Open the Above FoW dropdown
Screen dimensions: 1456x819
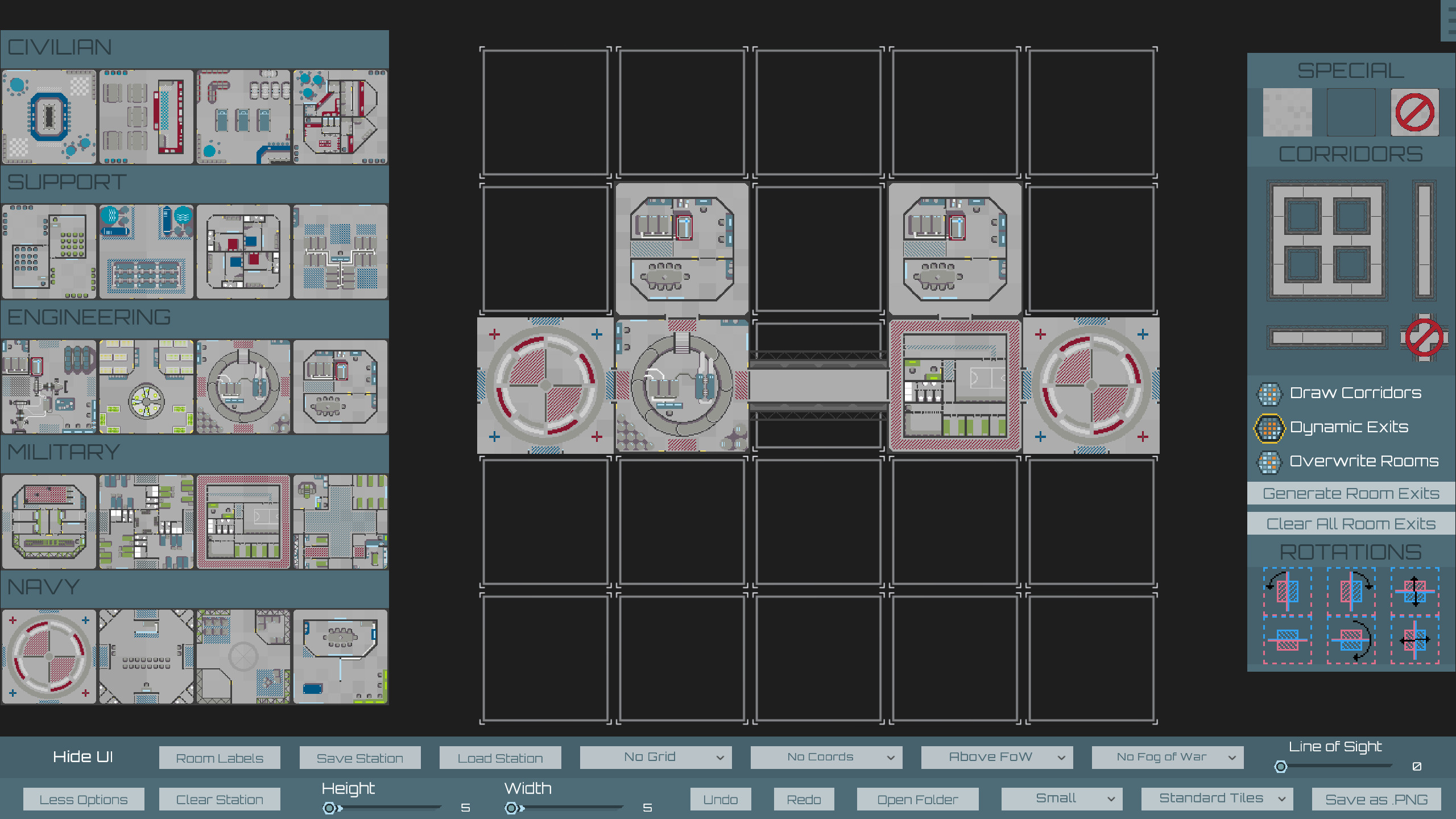point(996,757)
